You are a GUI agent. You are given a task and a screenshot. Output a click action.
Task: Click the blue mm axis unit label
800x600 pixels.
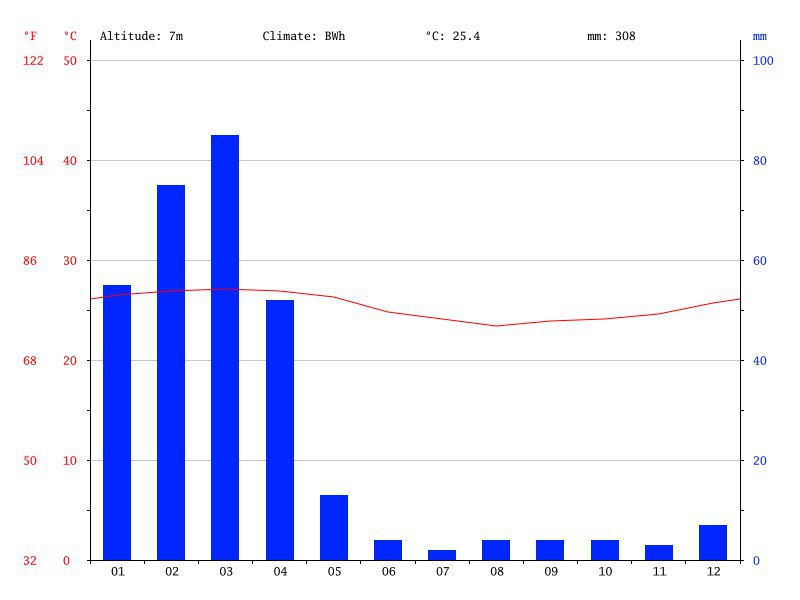(x=760, y=37)
